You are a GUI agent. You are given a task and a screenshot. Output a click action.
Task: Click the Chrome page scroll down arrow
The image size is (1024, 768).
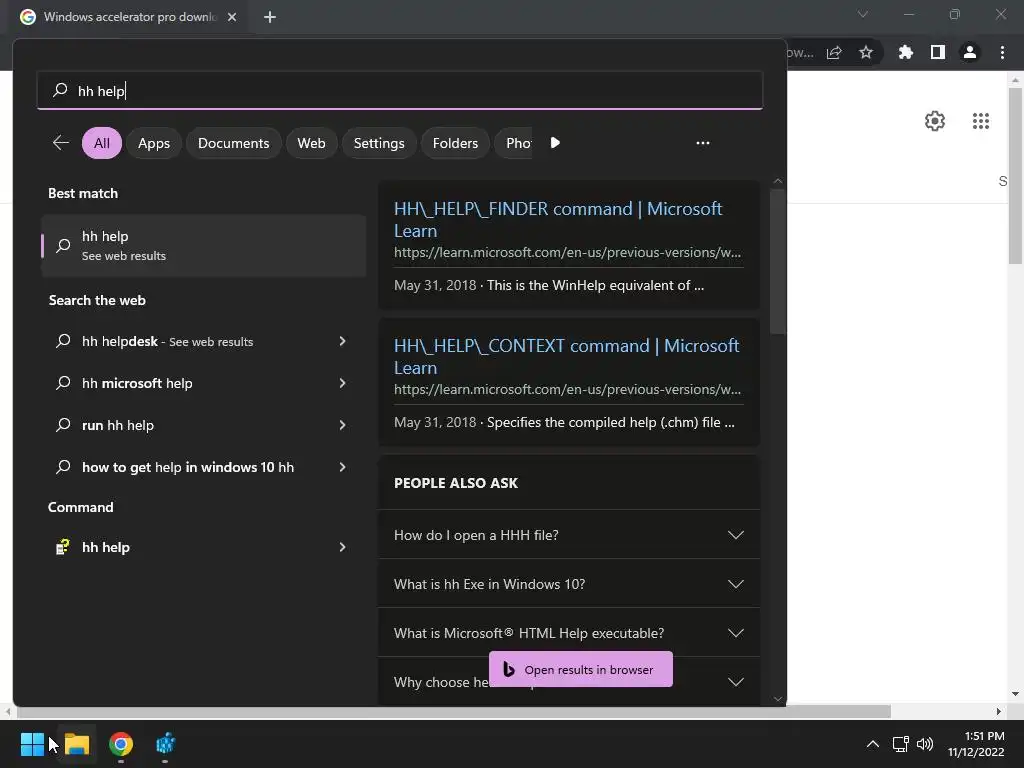[1015, 694]
